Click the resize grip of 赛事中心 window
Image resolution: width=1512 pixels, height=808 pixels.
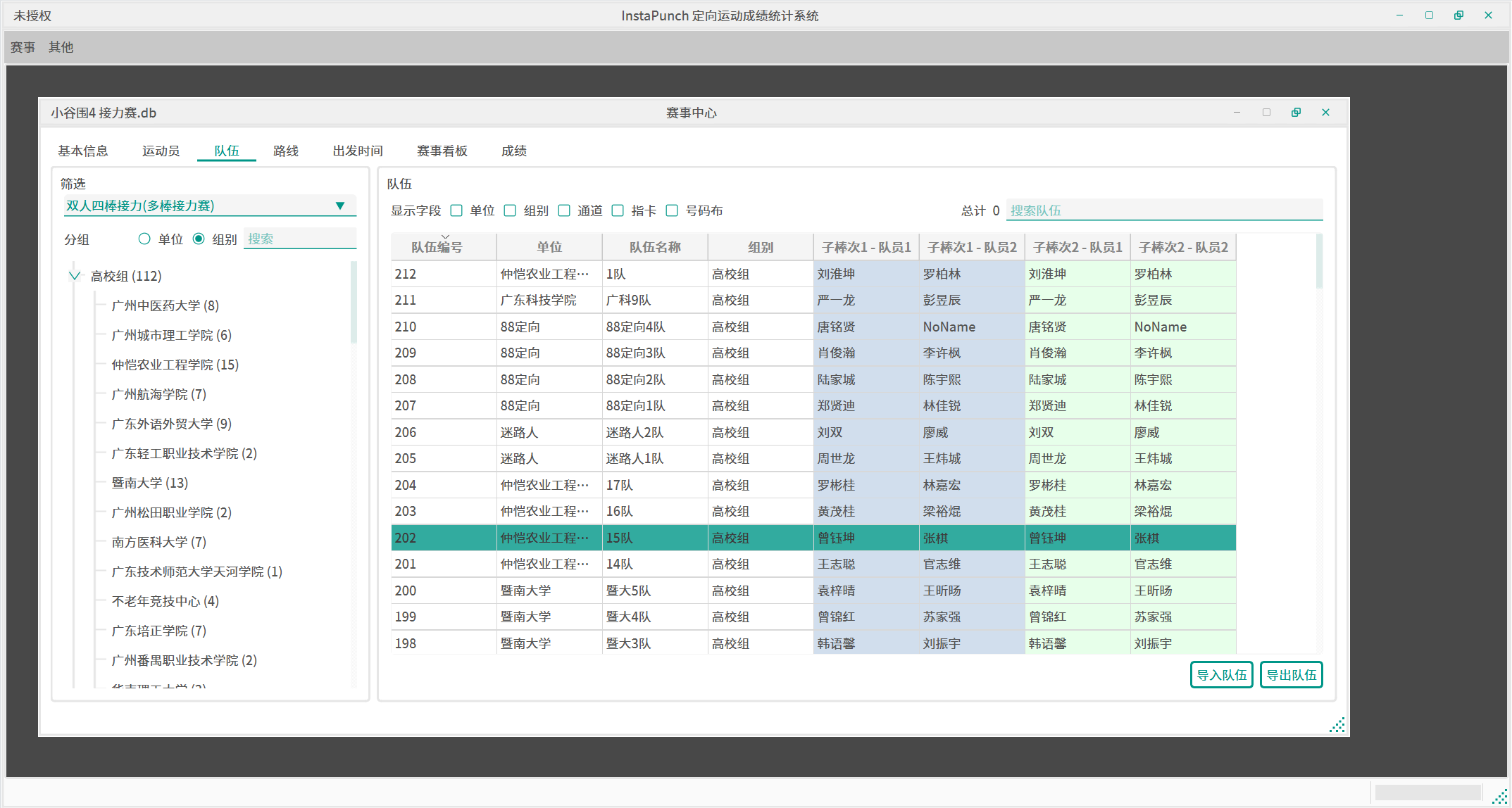pyautogui.click(x=1337, y=725)
